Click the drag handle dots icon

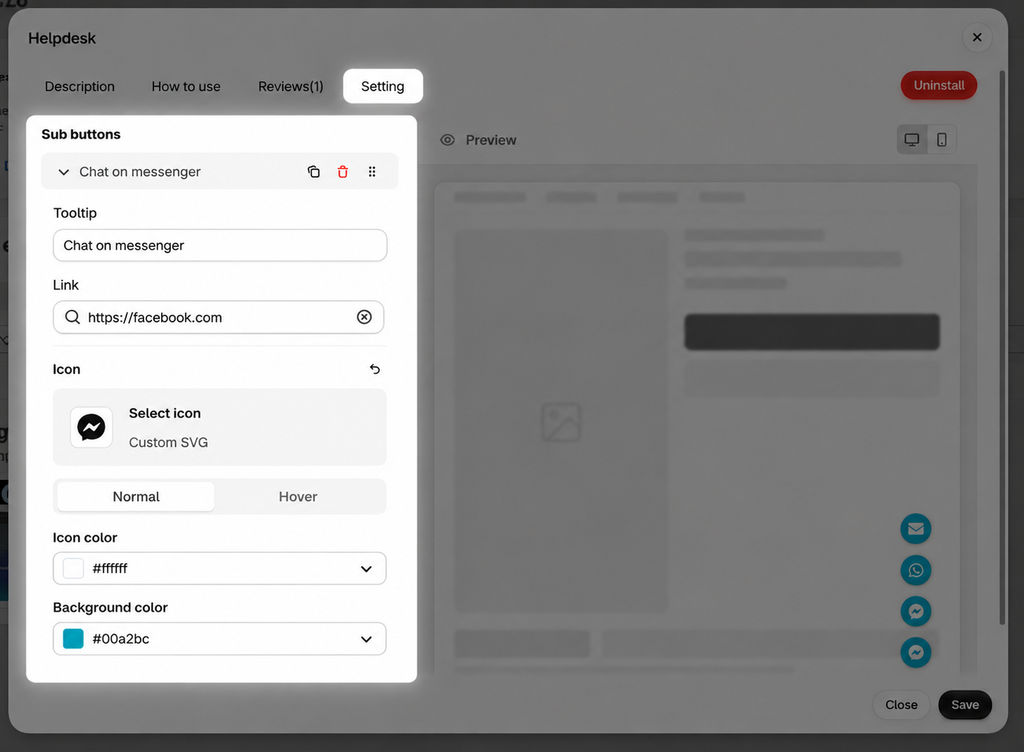tap(372, 172)
